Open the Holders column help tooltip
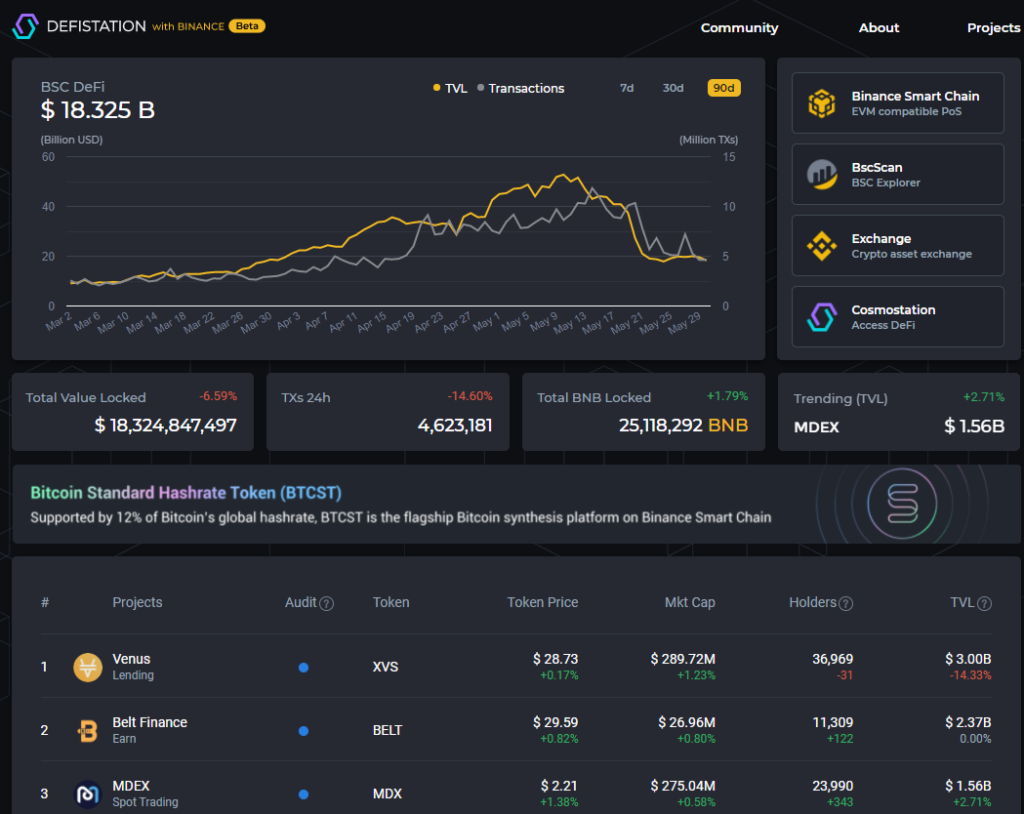 click(x=846, y=602)
